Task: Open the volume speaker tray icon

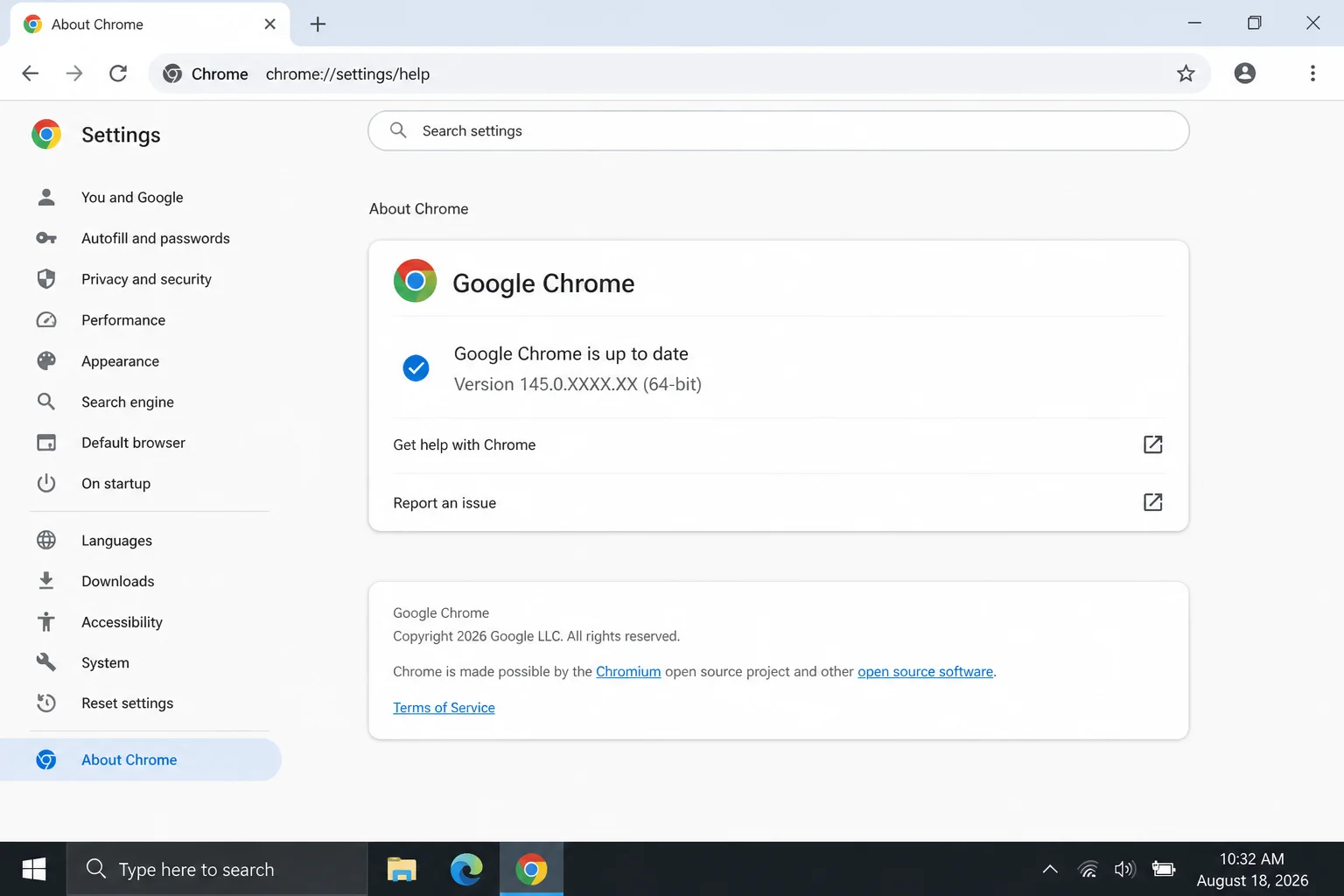Action: coord(1125,869)
